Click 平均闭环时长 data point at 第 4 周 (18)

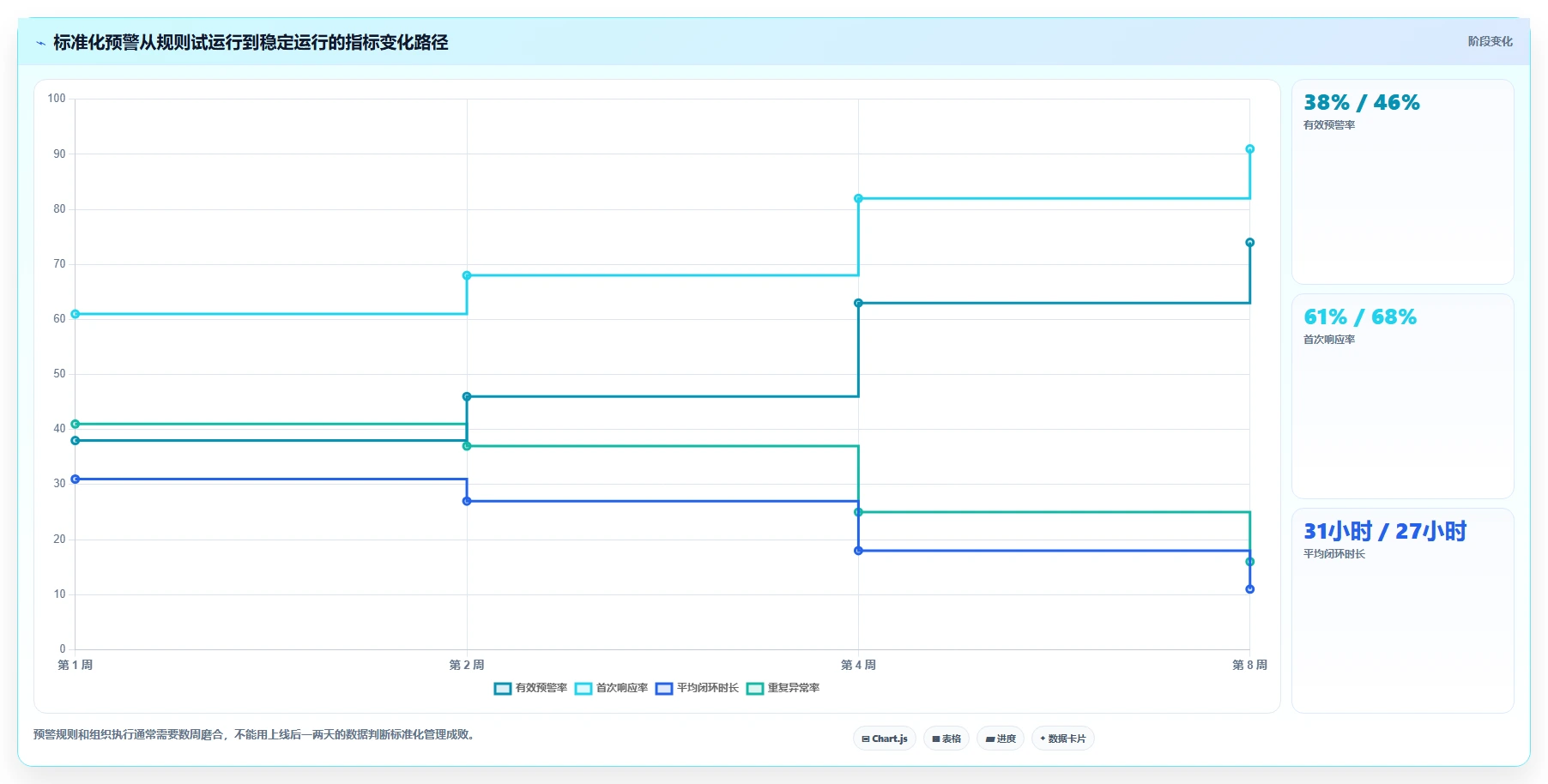858,551
